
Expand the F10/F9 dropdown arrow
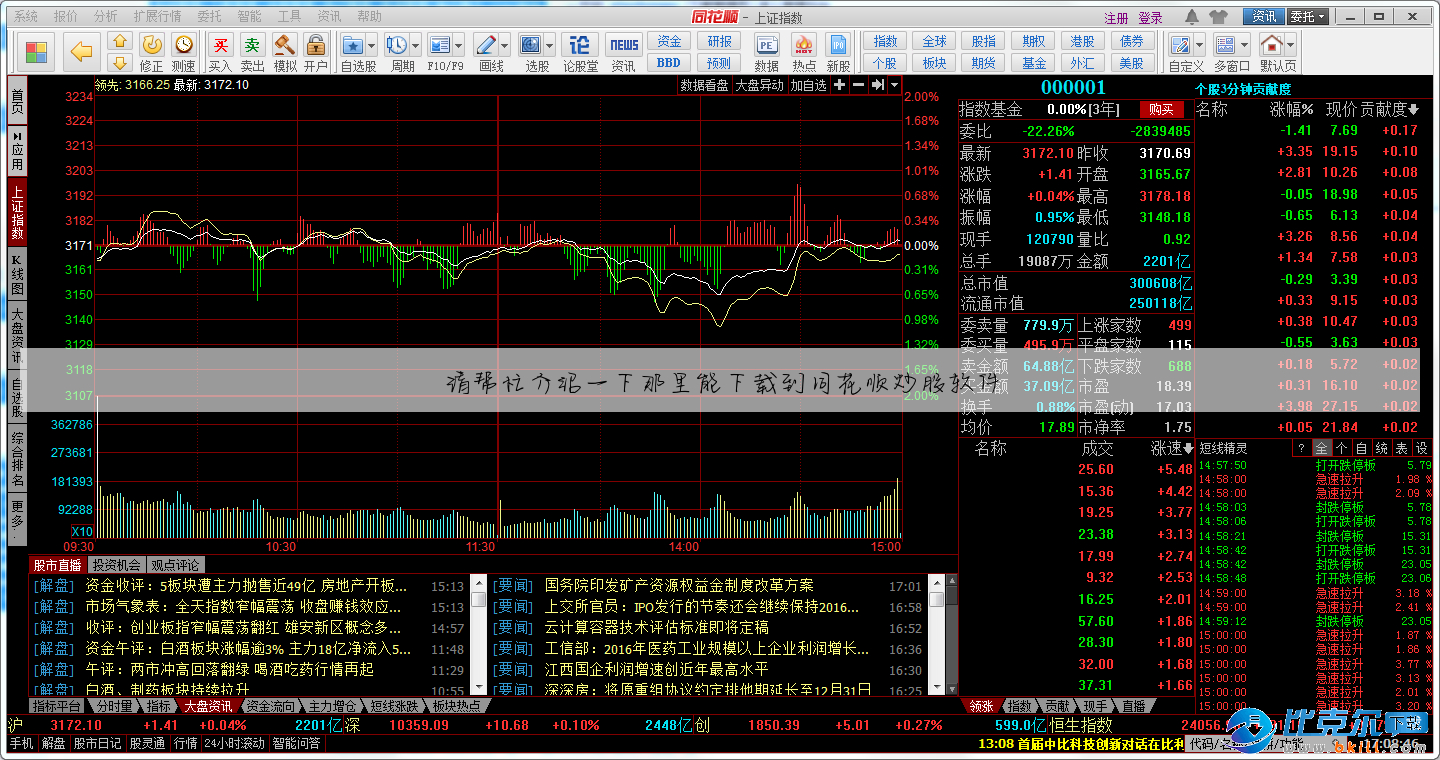coord(458,45)
